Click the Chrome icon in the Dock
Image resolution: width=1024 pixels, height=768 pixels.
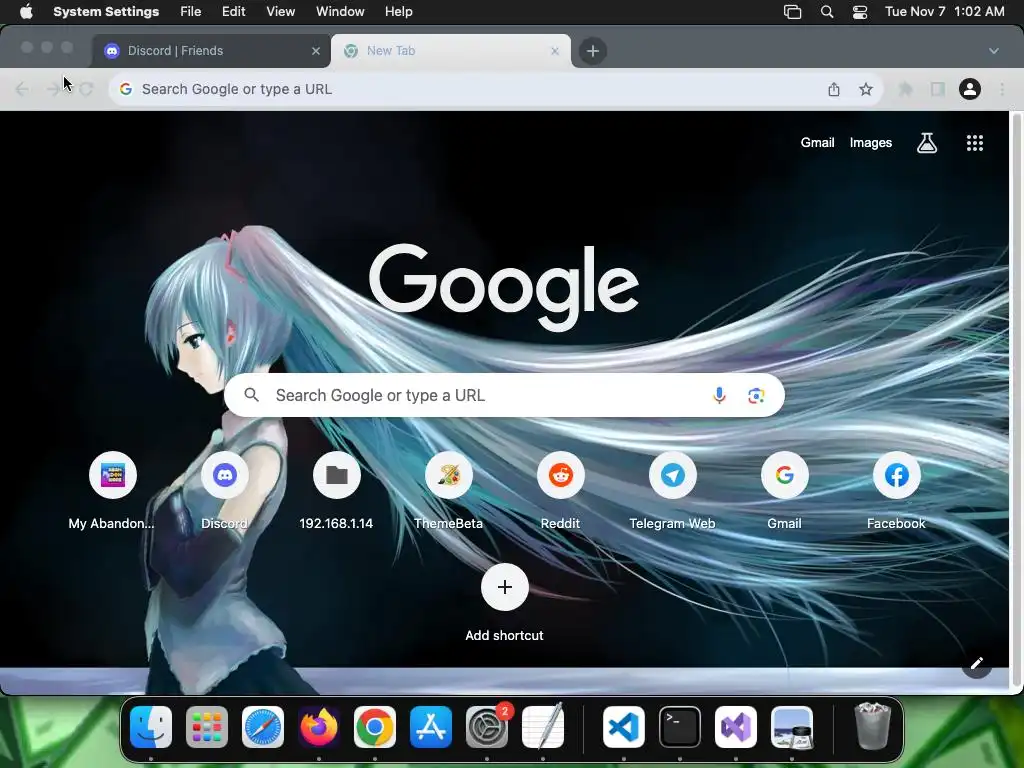(374, 726)
